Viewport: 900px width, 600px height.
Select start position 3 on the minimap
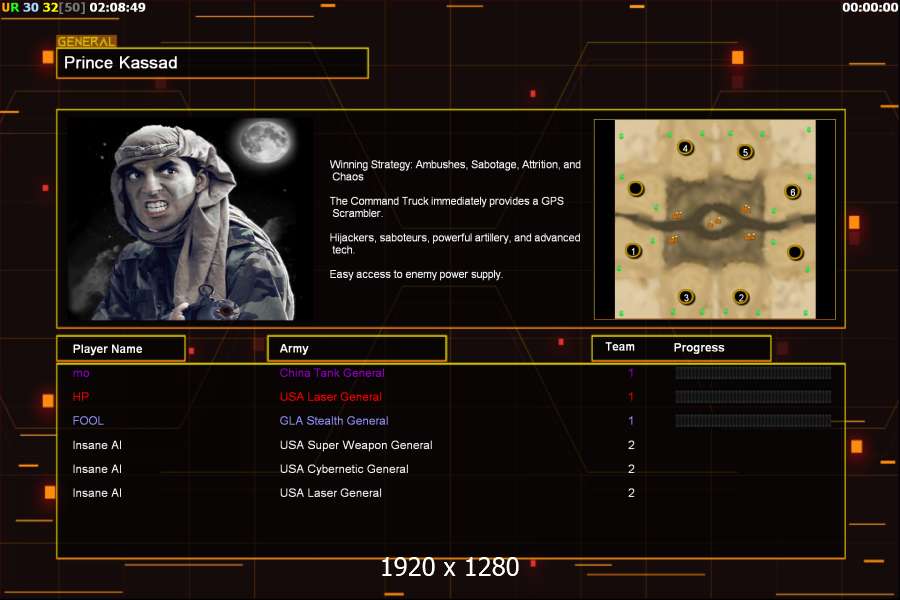(x=686, y=297)
